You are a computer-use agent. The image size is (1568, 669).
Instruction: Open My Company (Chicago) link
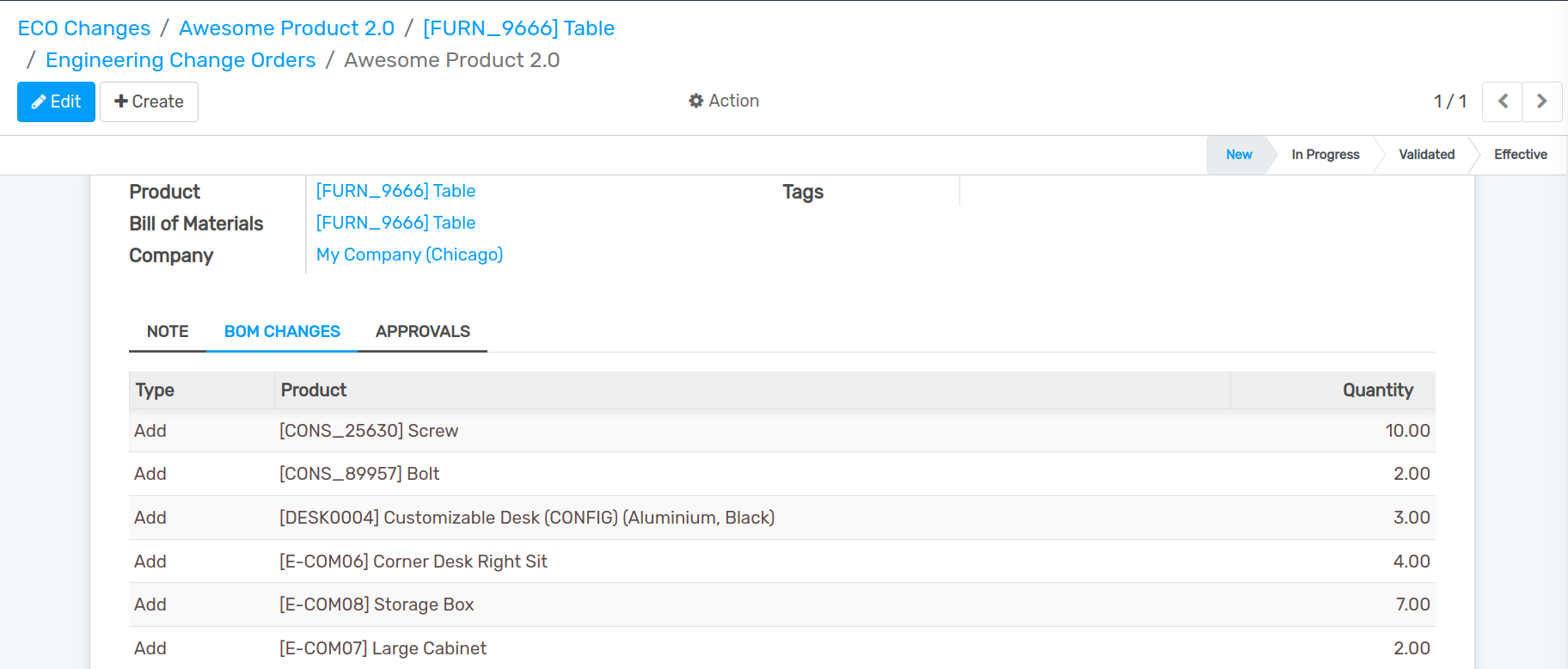coord(409,255)
